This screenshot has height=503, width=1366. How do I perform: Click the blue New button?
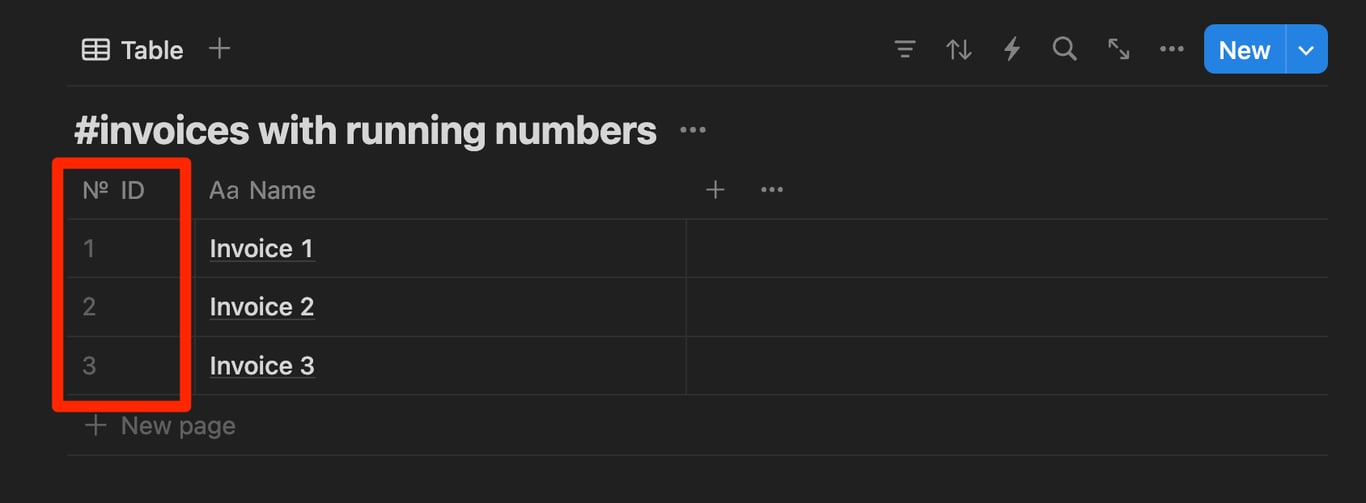tap(1244, 50)
